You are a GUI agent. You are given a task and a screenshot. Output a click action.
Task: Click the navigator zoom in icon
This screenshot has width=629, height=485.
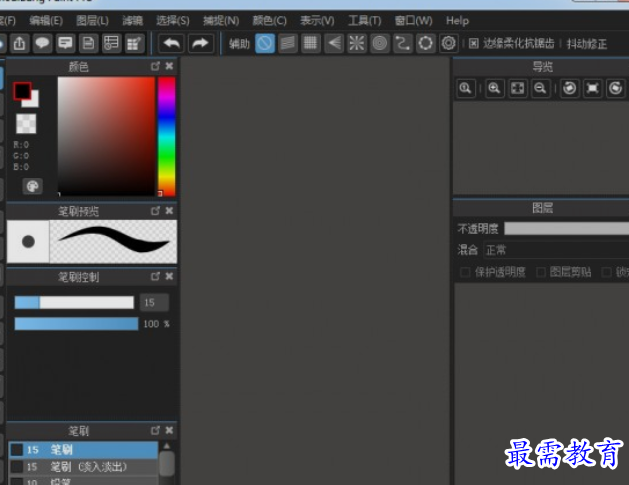point(494,88)
